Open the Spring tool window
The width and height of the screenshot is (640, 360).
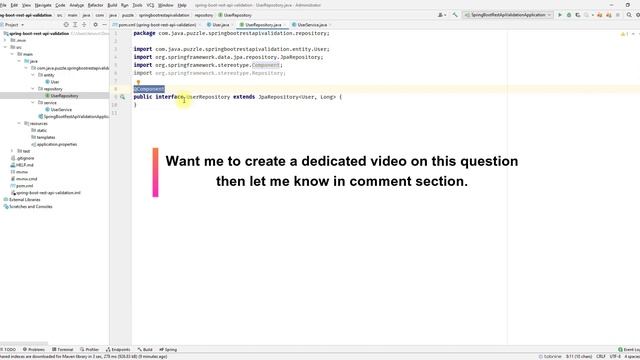[168, 350]
